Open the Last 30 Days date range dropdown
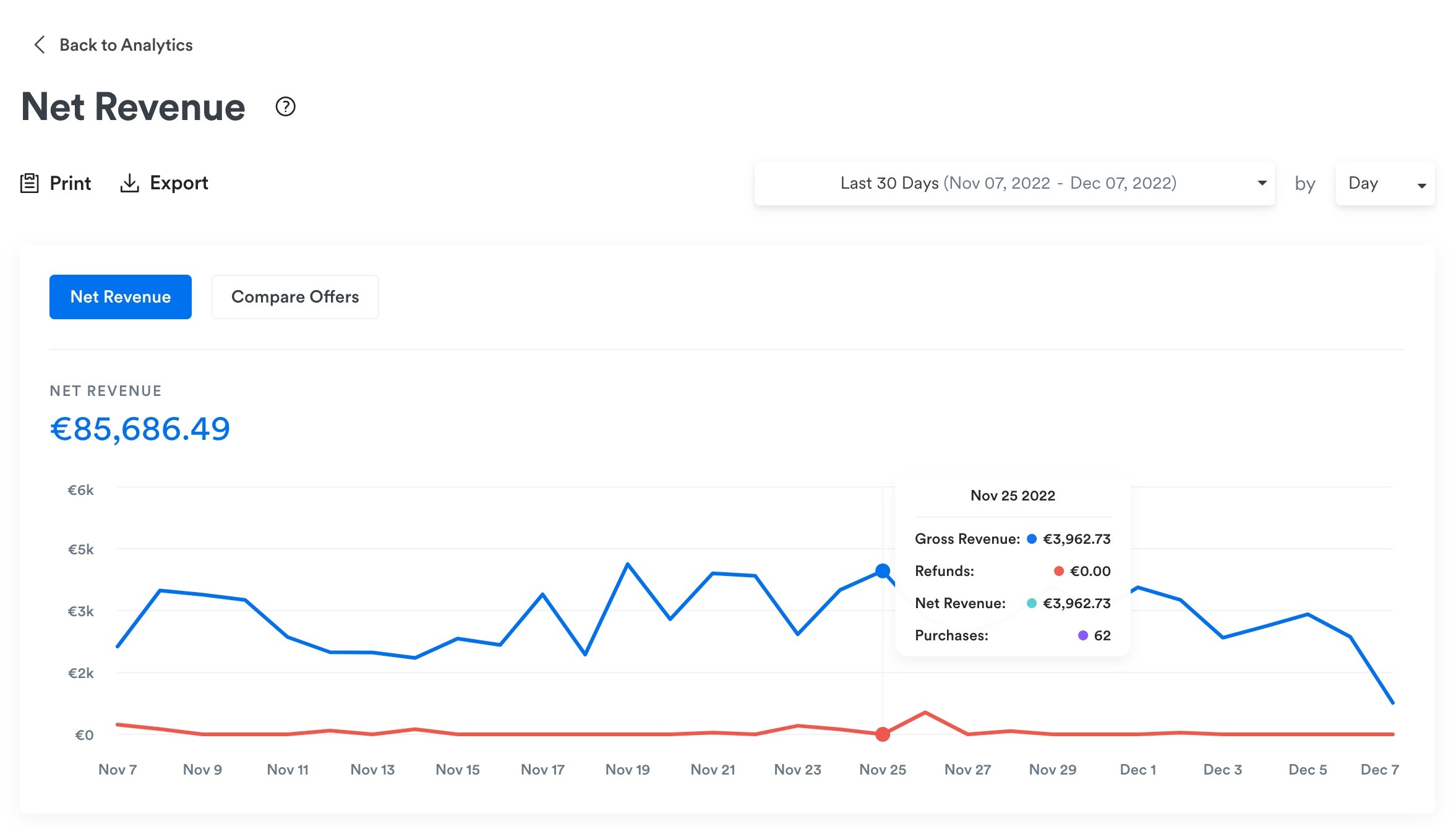The image size is (1456, 829). coord(1008,183)
